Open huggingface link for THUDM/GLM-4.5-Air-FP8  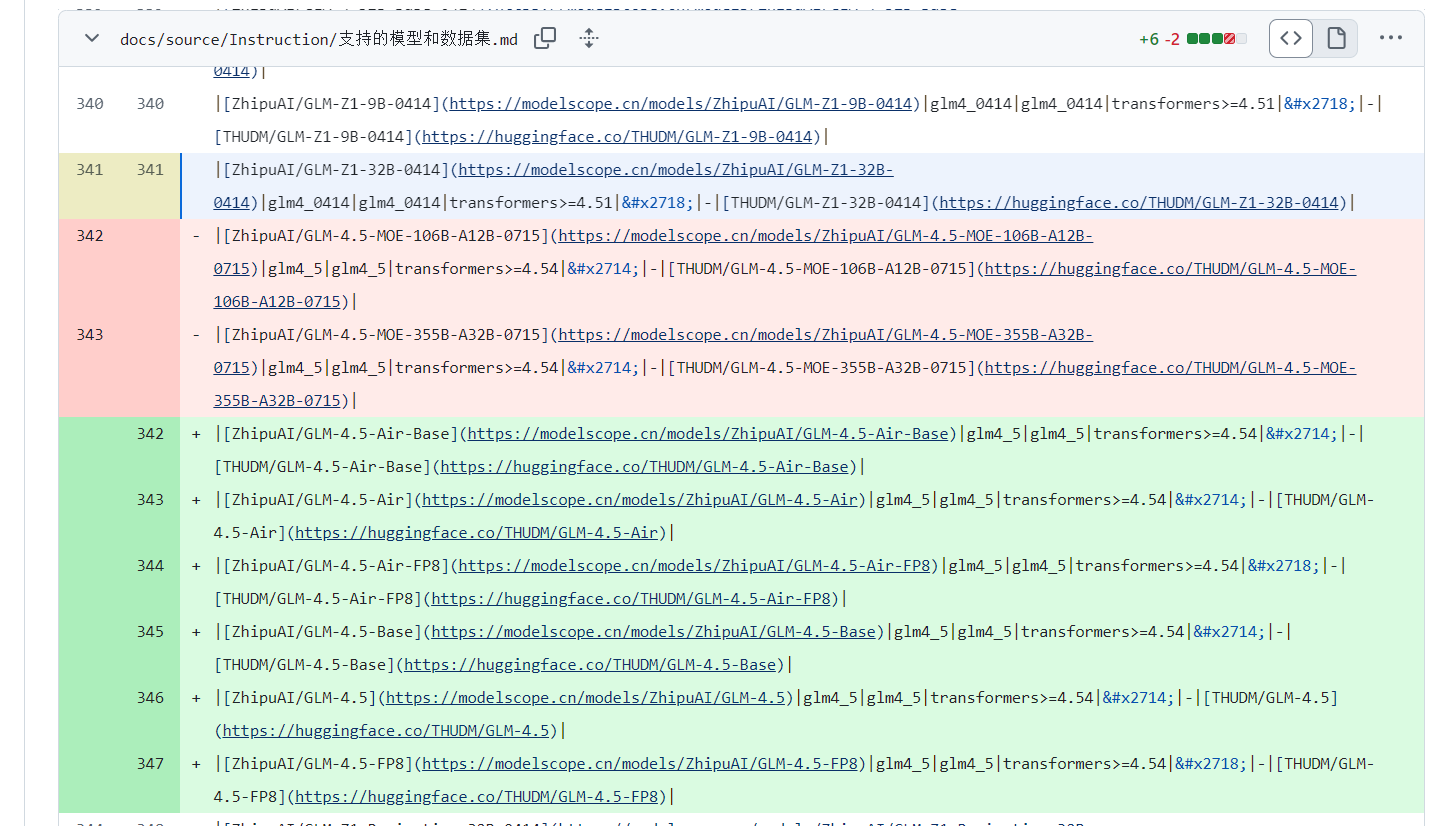point(631,599)
